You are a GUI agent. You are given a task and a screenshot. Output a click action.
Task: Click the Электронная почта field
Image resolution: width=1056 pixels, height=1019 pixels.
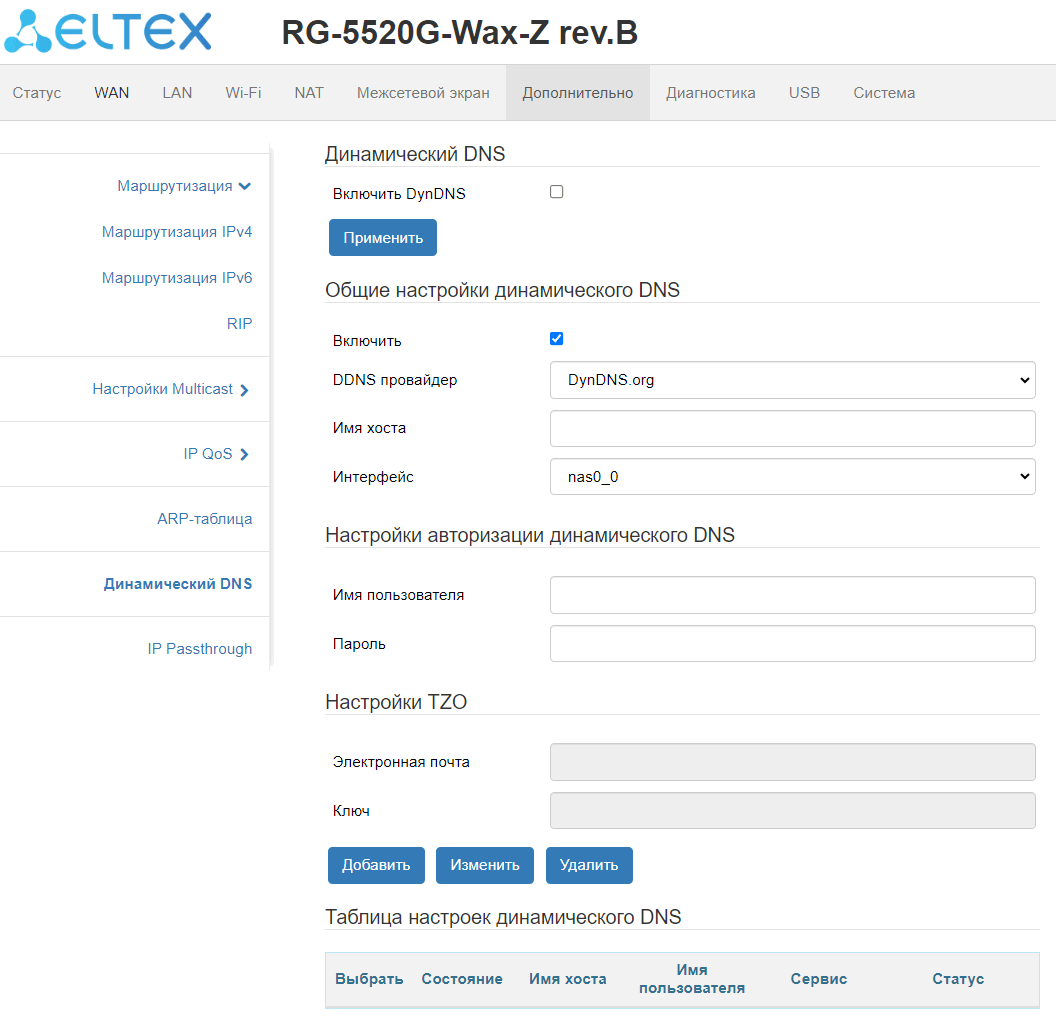pyautogui.click(x=792, y=762)
